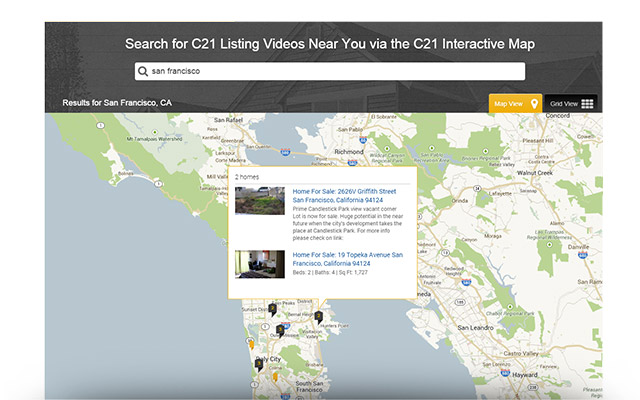Click the 'Lafayette' map label
This screenshot has width=640, height=400.
point(500,193)
